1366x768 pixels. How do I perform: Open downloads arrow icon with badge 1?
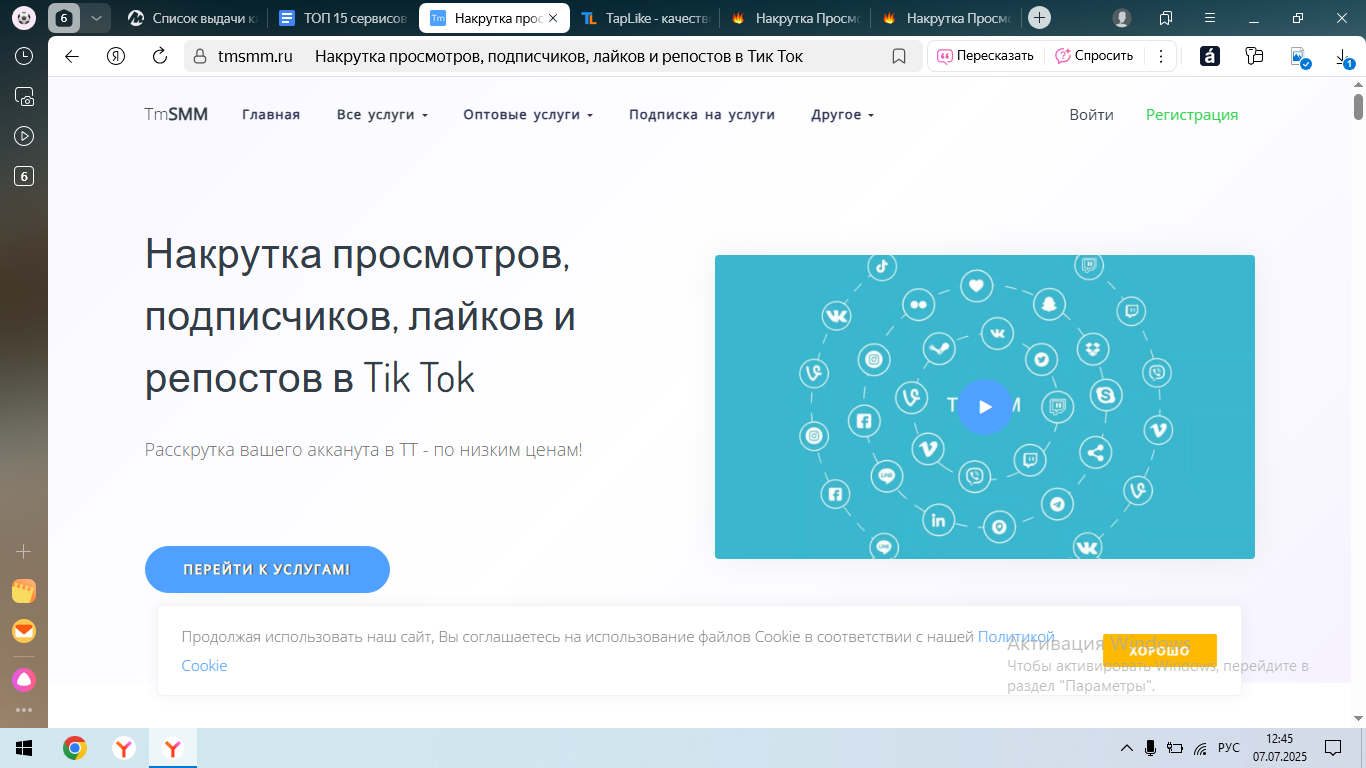[x=1344, y=58]
